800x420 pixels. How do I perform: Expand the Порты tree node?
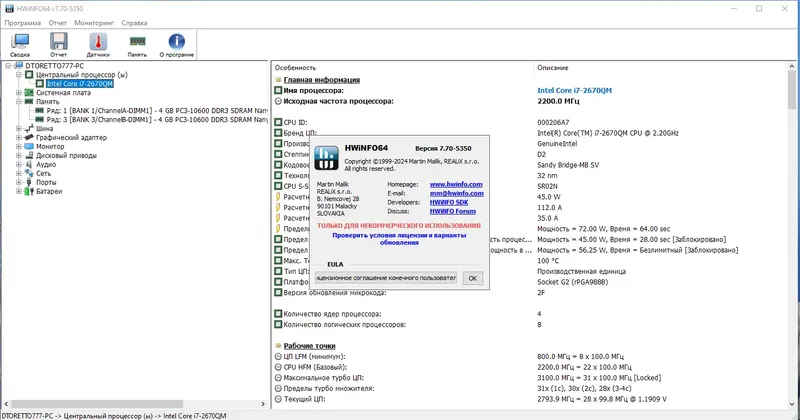tap(19, 182)
